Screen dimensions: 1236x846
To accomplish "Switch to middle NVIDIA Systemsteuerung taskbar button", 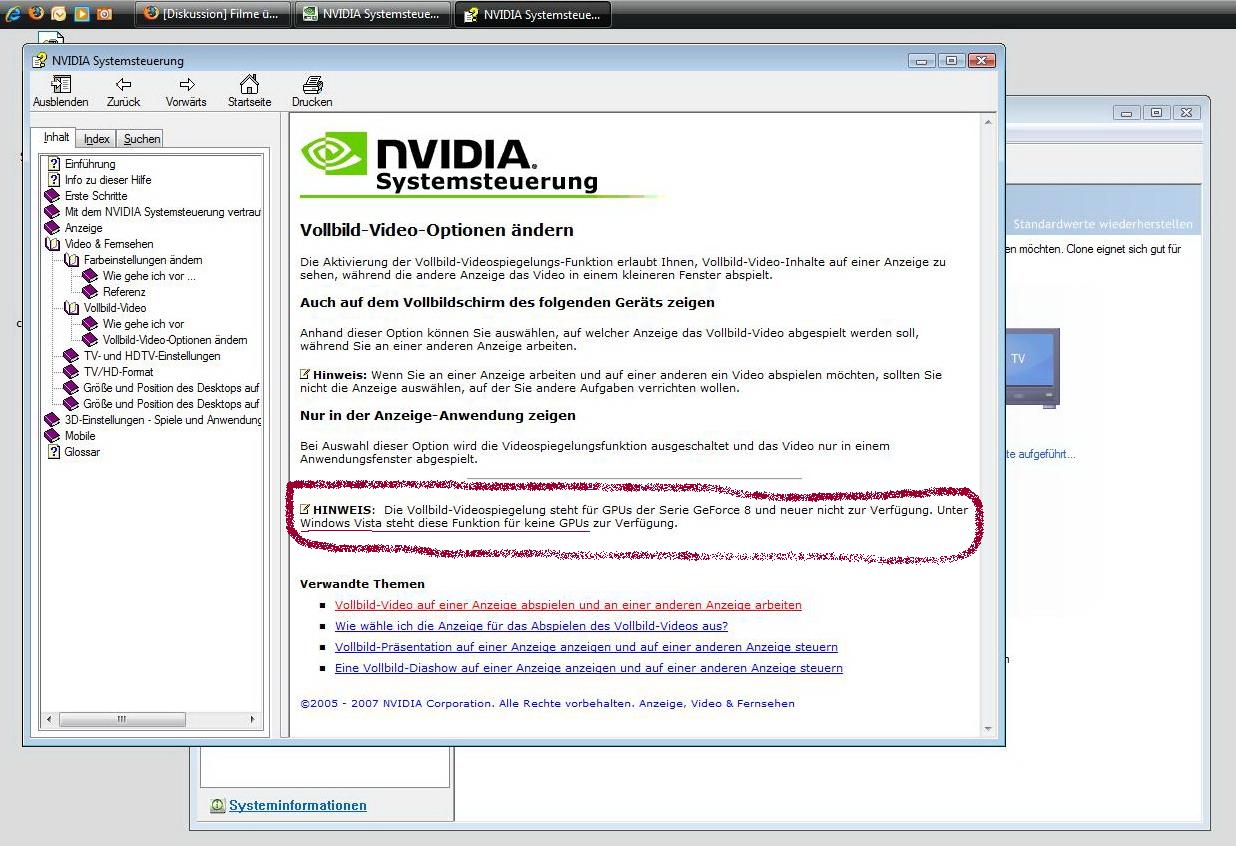I will click(372, 14).
